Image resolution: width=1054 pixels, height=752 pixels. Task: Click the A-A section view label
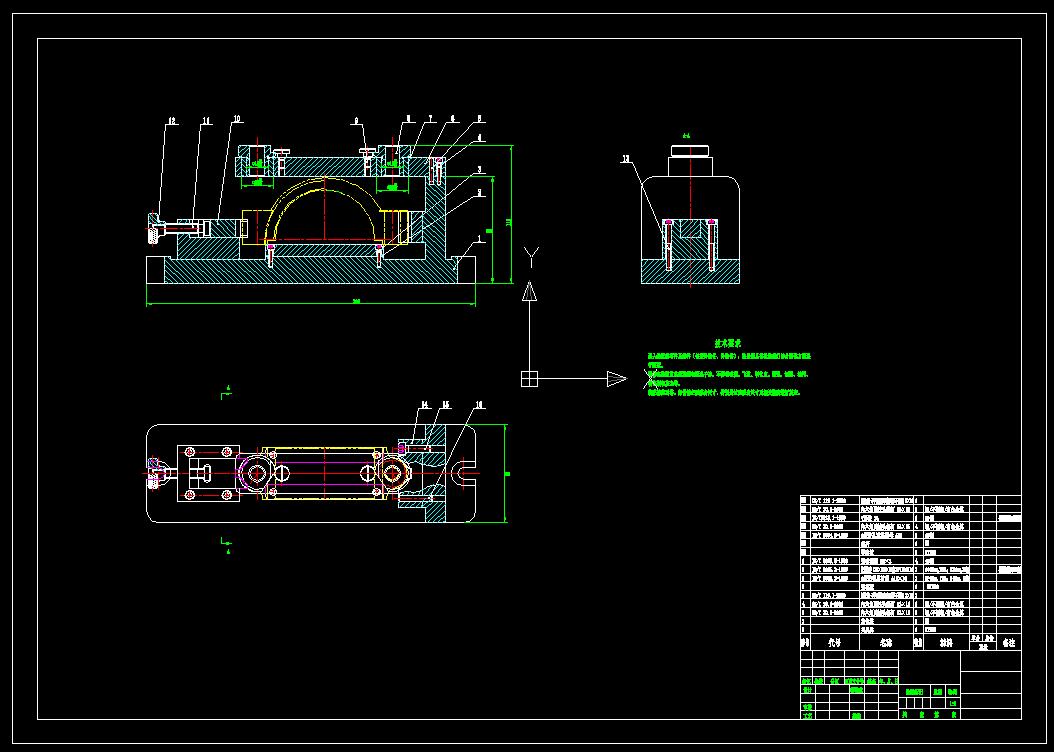[687, 135]
